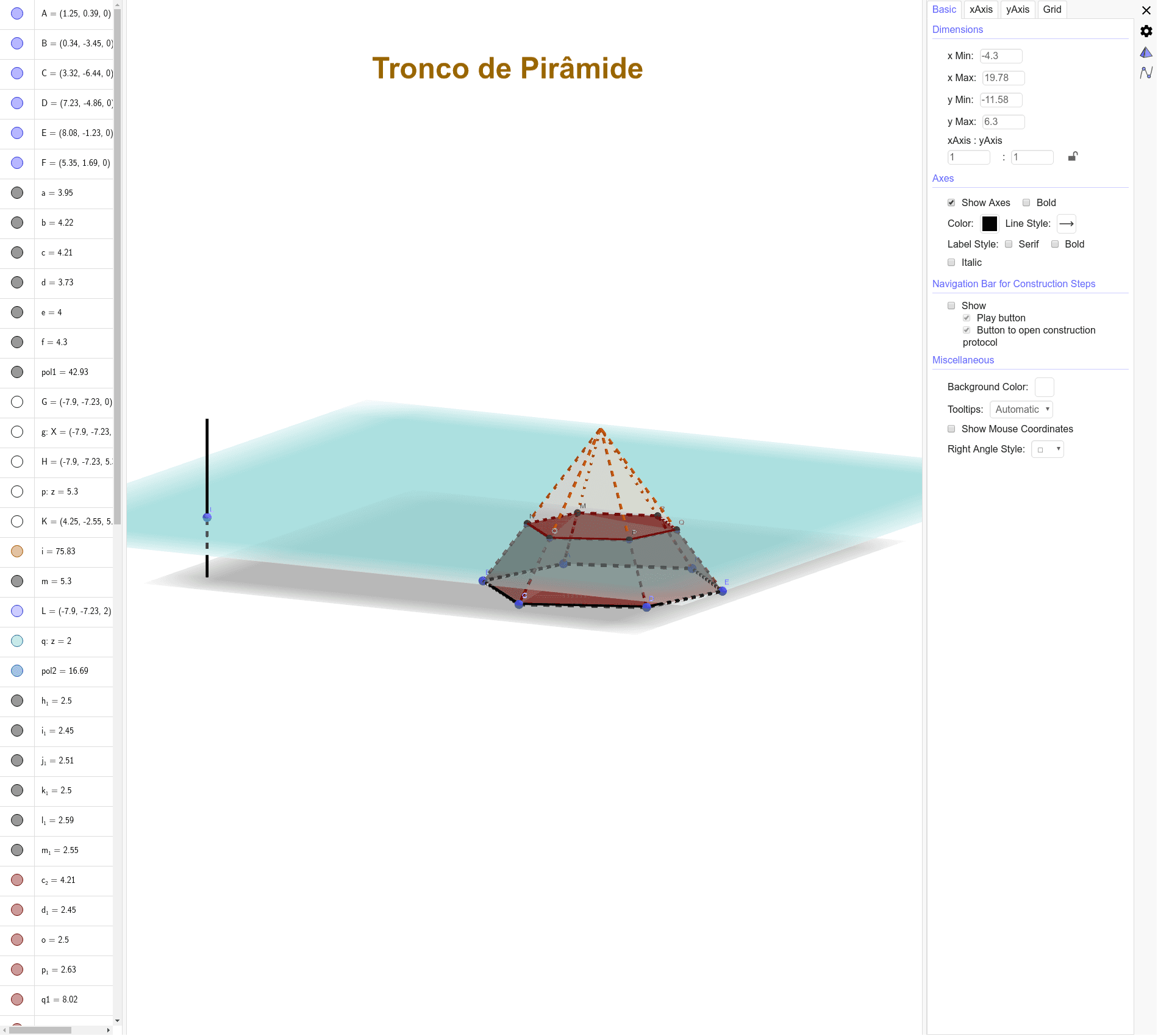Hide angle i using its orange visibility circle

click(17, 551)
